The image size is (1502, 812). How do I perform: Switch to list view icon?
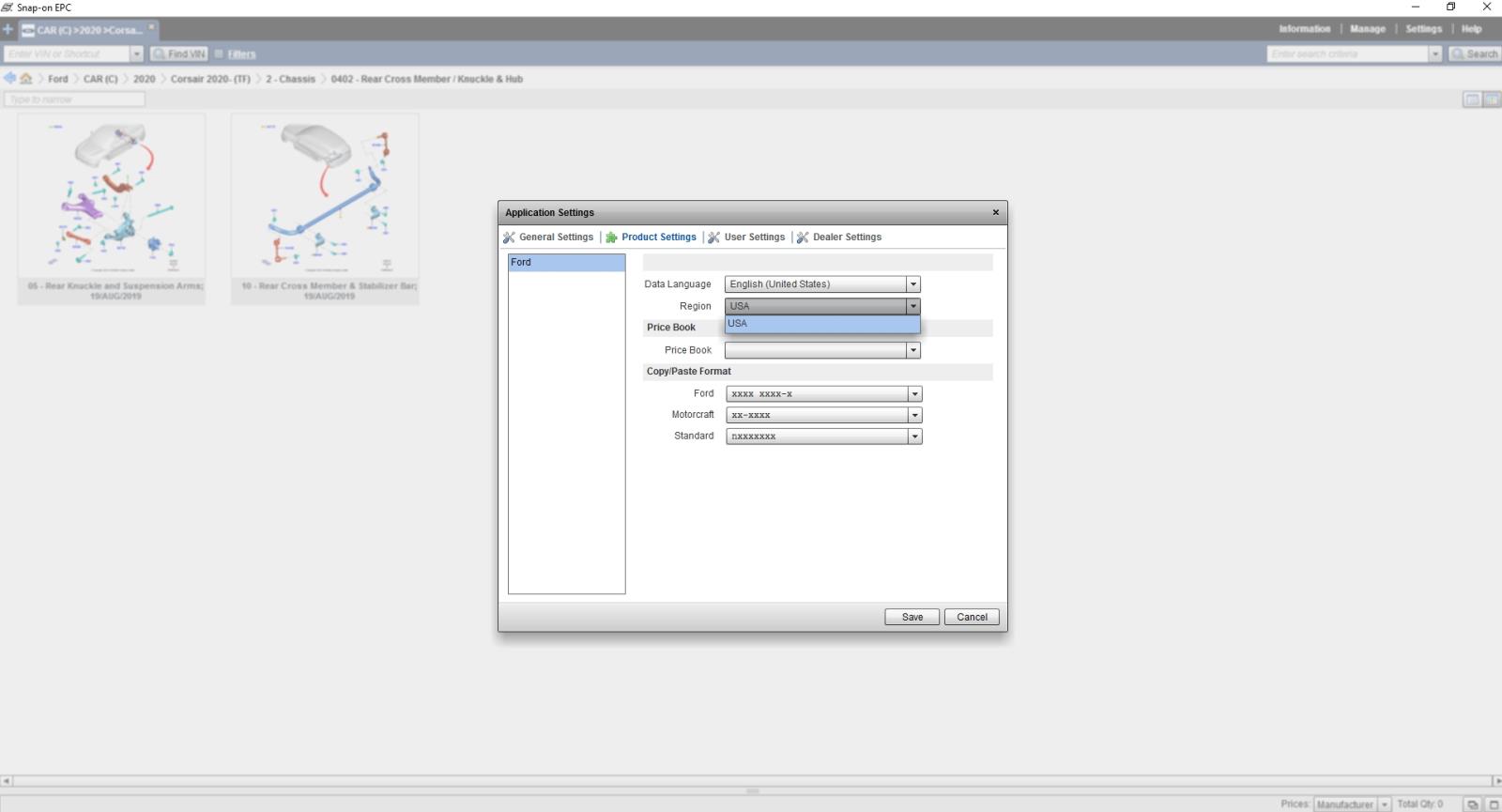pyautogui.click(x=1471, y=100)
